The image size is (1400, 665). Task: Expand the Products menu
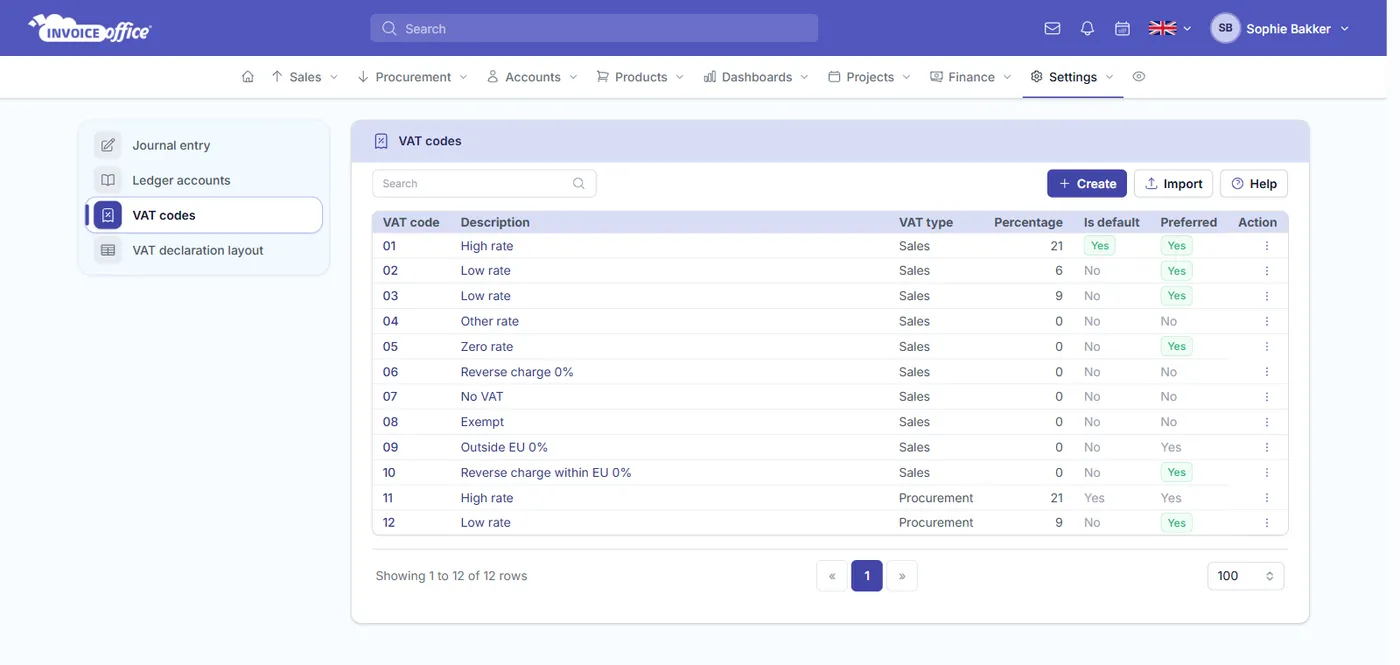click(640, 77)
